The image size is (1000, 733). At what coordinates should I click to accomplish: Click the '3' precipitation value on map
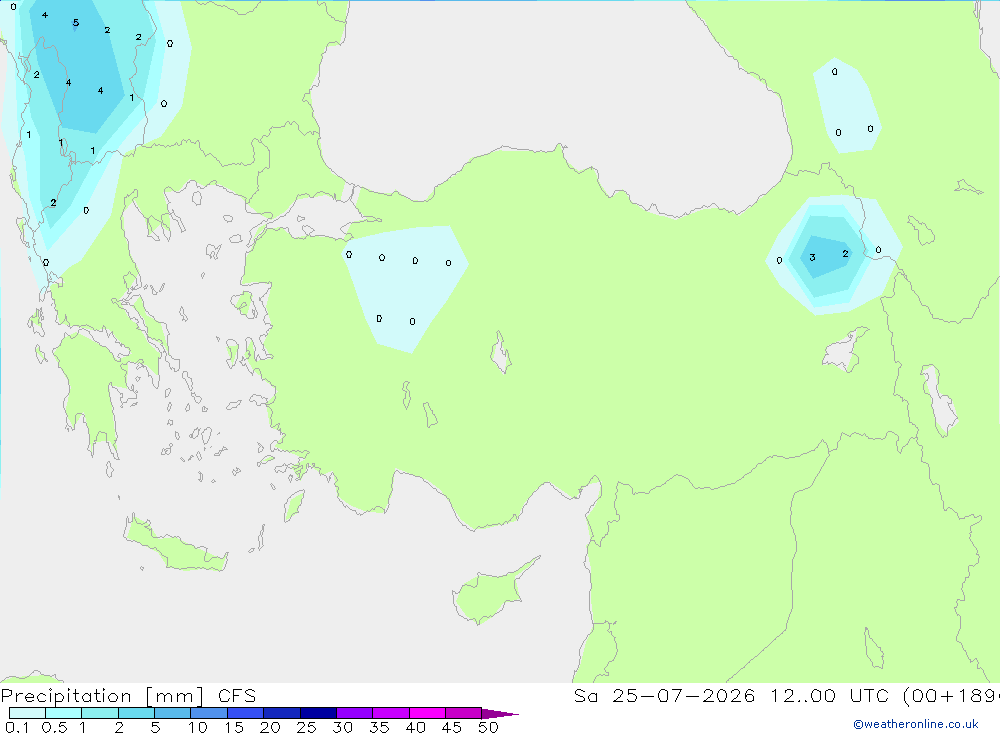pyautogui.click(x=812, y=258)
